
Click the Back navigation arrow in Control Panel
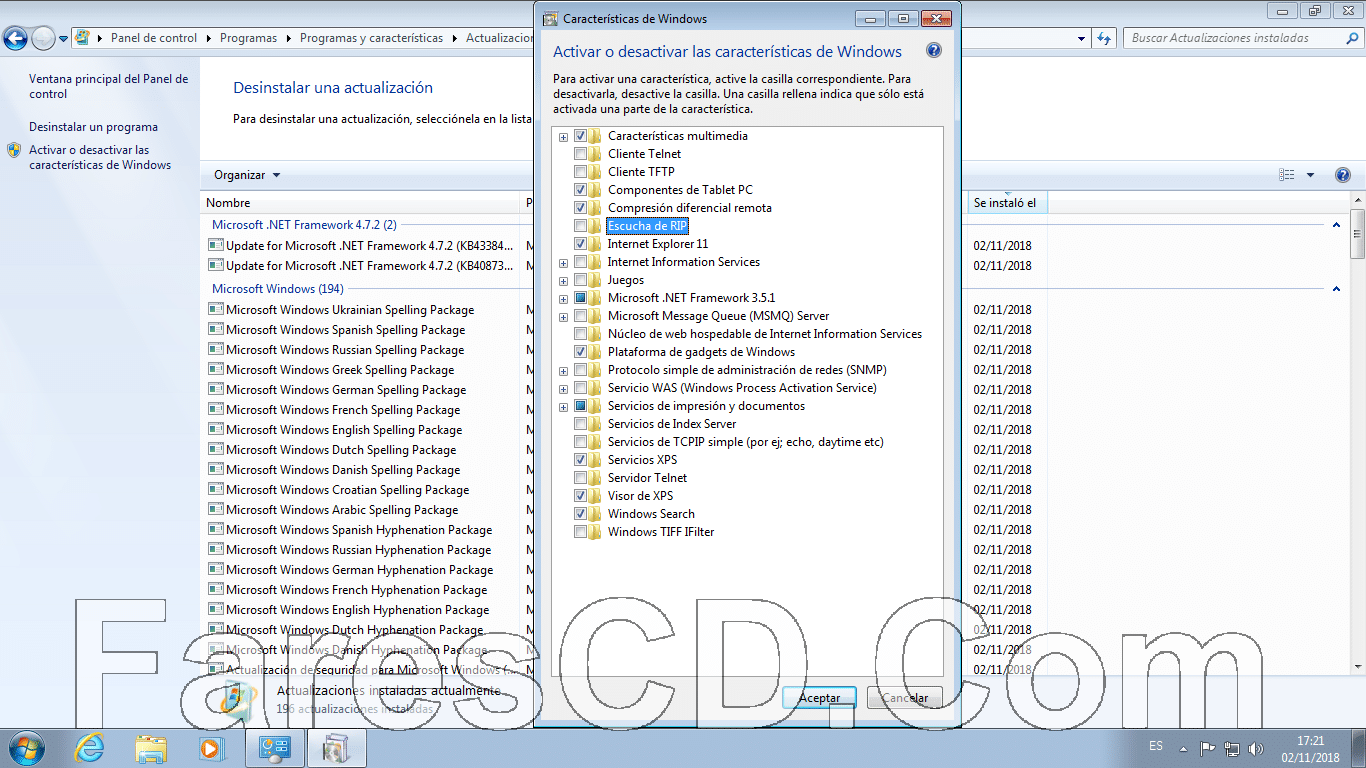click(15, 39)
